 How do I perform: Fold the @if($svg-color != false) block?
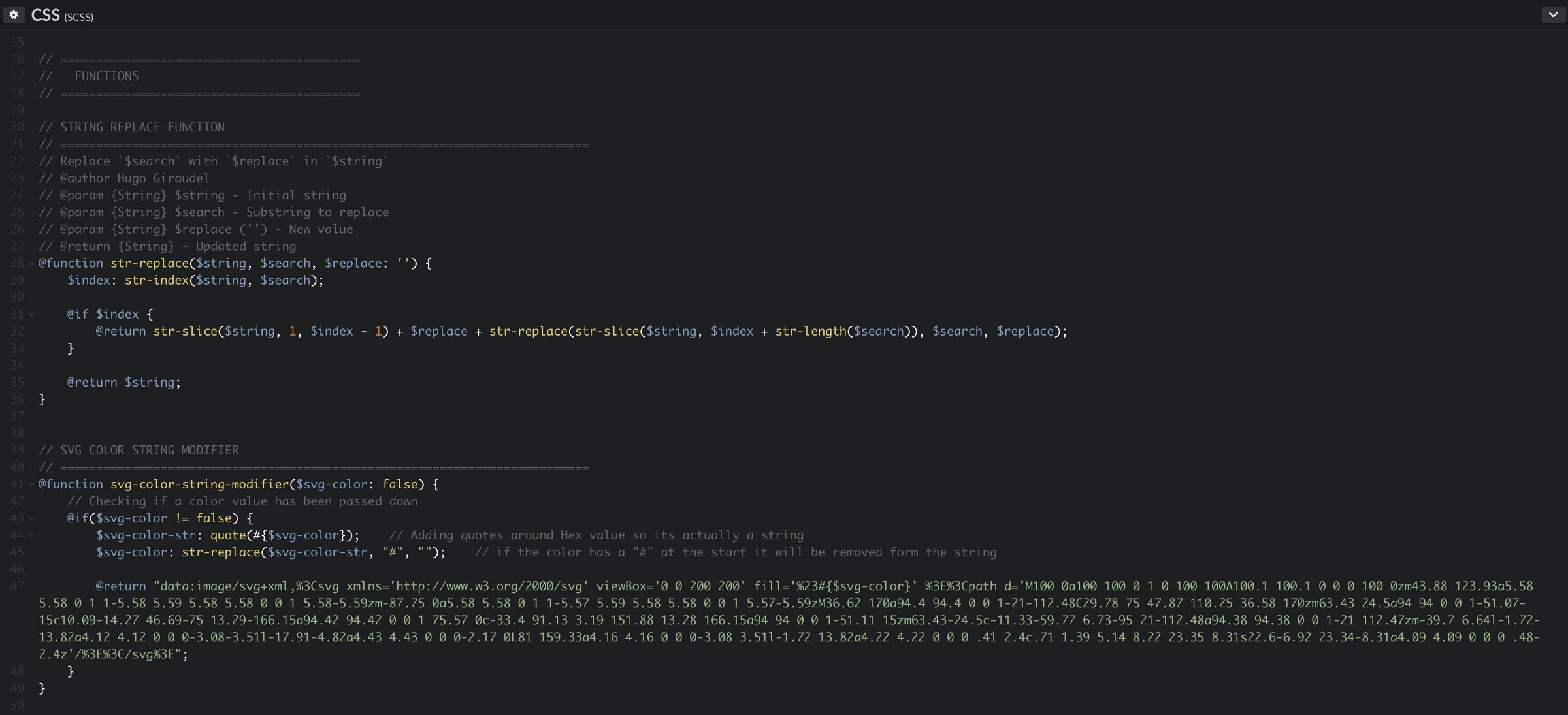click(31, 518)
